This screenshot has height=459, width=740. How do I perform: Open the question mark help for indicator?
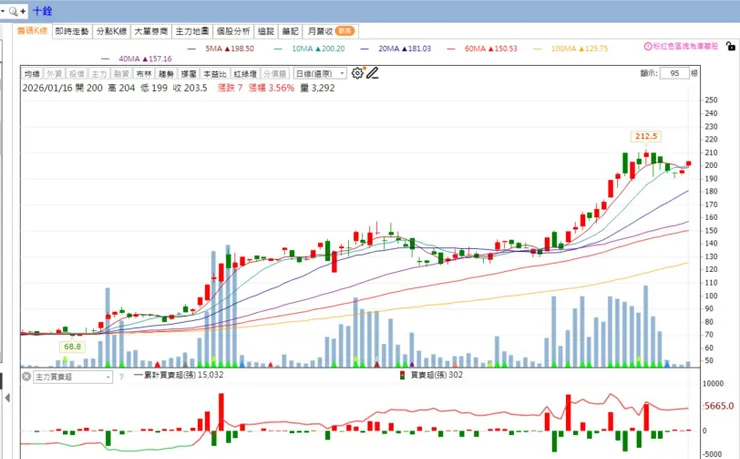121,377
